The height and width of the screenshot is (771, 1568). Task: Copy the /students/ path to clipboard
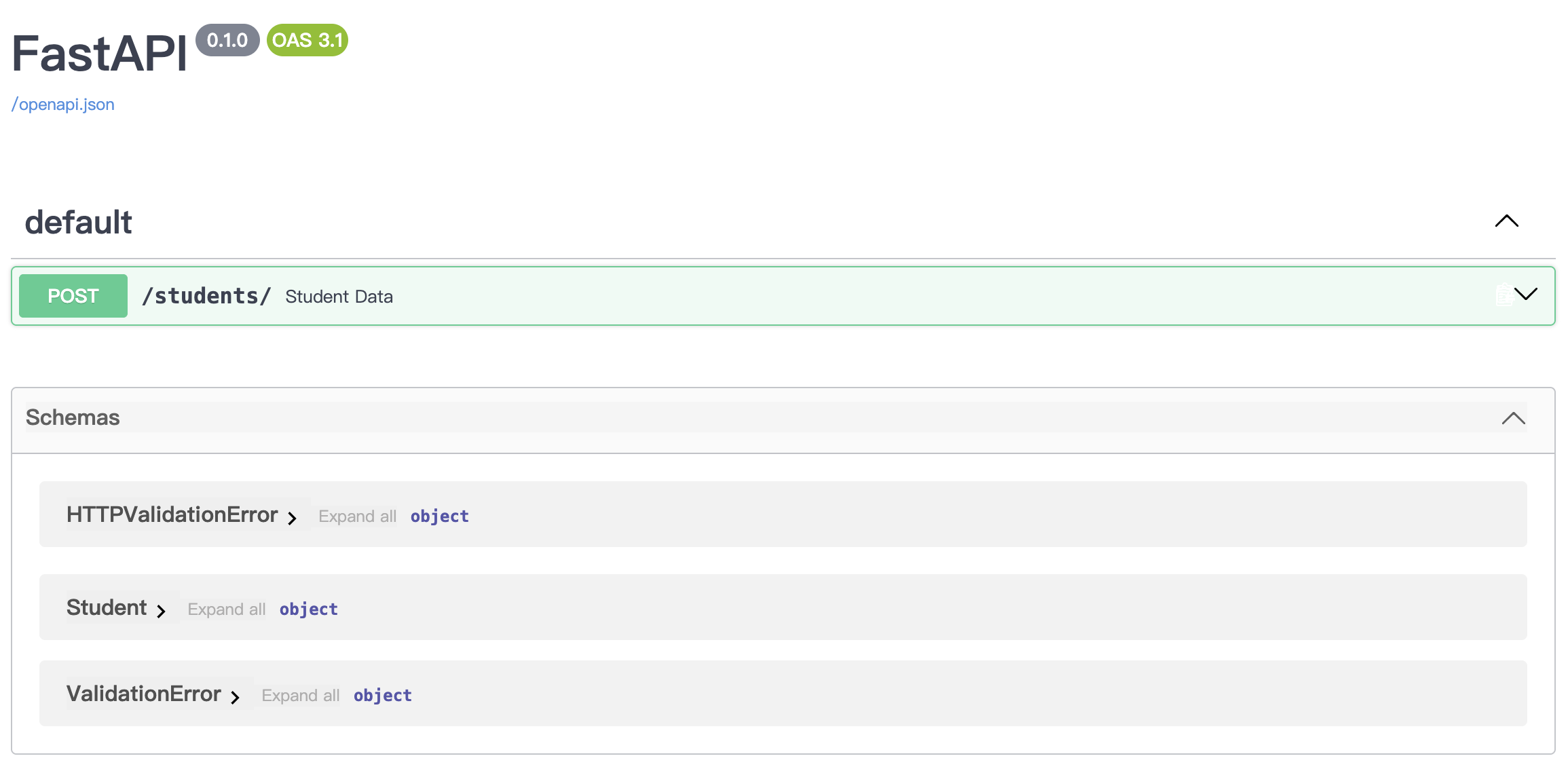tap(1504, 295)
